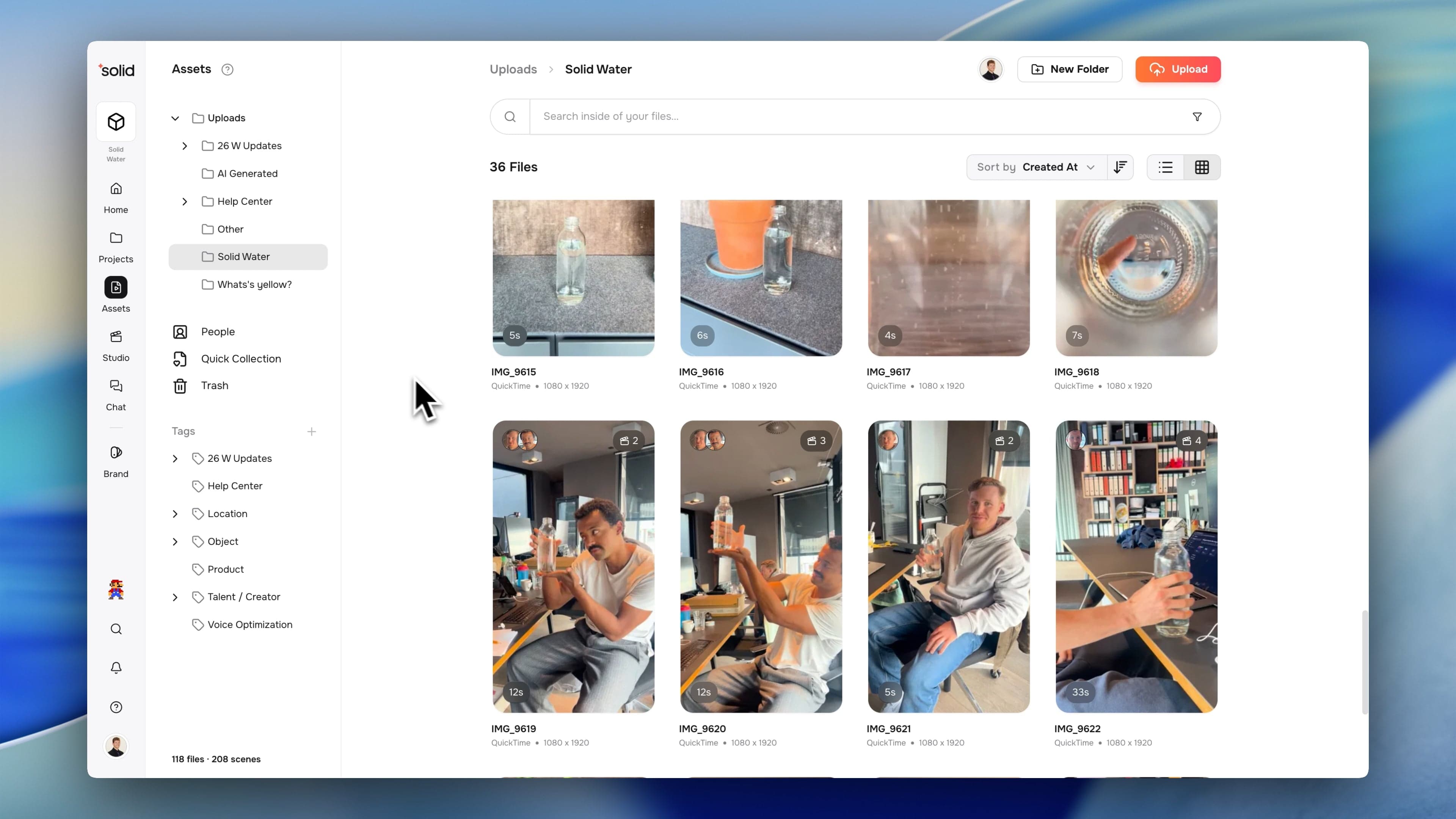
Task: Switch to grid view
Action: [1202, 167]
